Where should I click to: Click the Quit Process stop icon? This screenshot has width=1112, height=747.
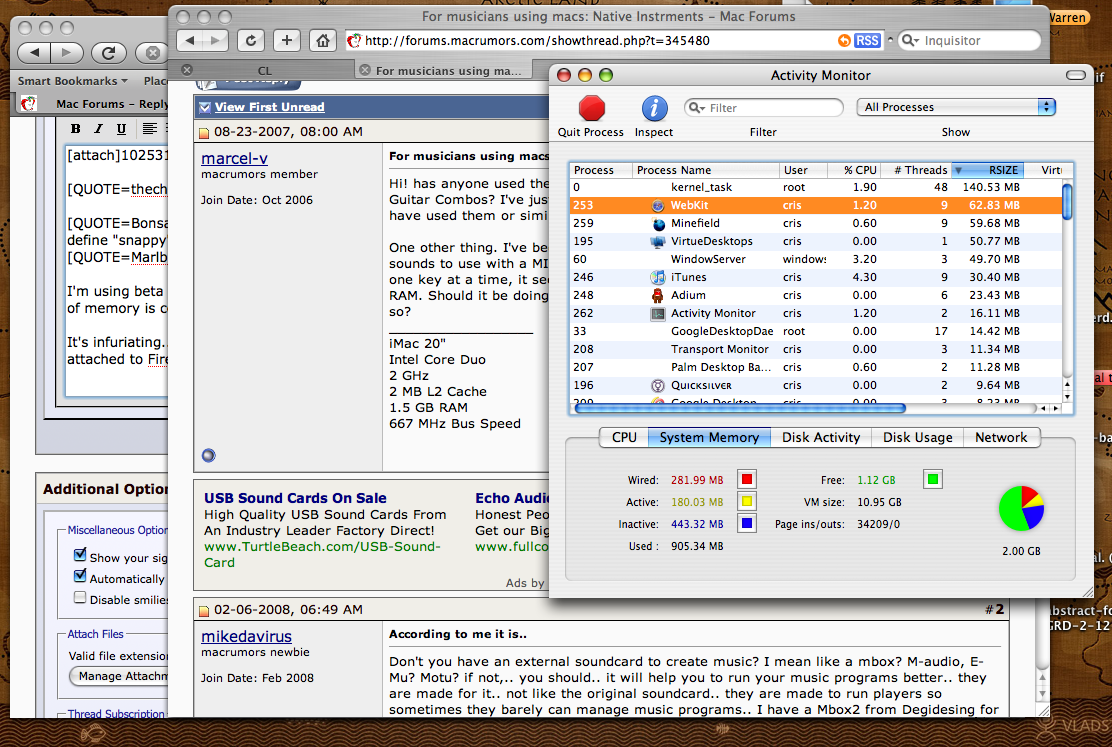point(591,109)
